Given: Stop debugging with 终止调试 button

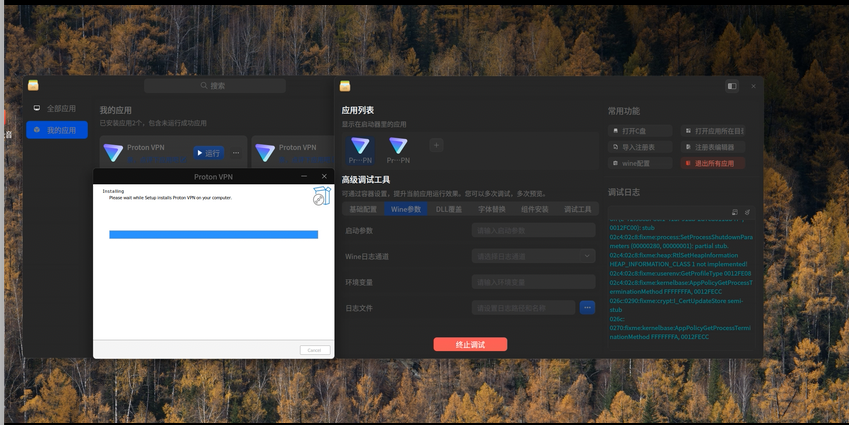Looking at the screenshot, I should pos(470,344).
